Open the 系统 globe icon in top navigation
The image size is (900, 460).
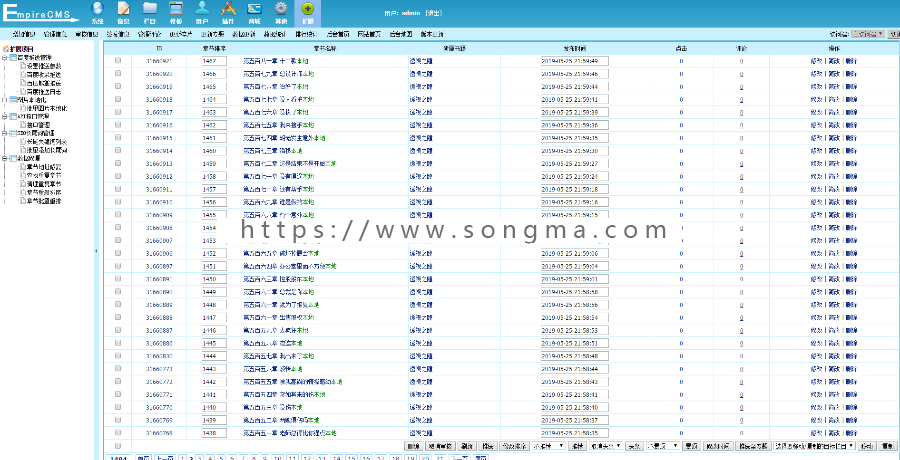tap(98, 9)
